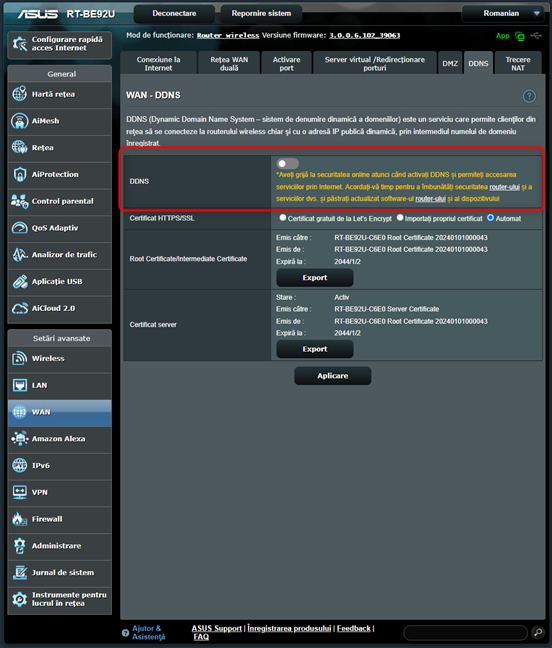Image resolution: width=552 pixels, height=648 pixels.
Task: Click the network clients status icon
Action: click(520, 36)
